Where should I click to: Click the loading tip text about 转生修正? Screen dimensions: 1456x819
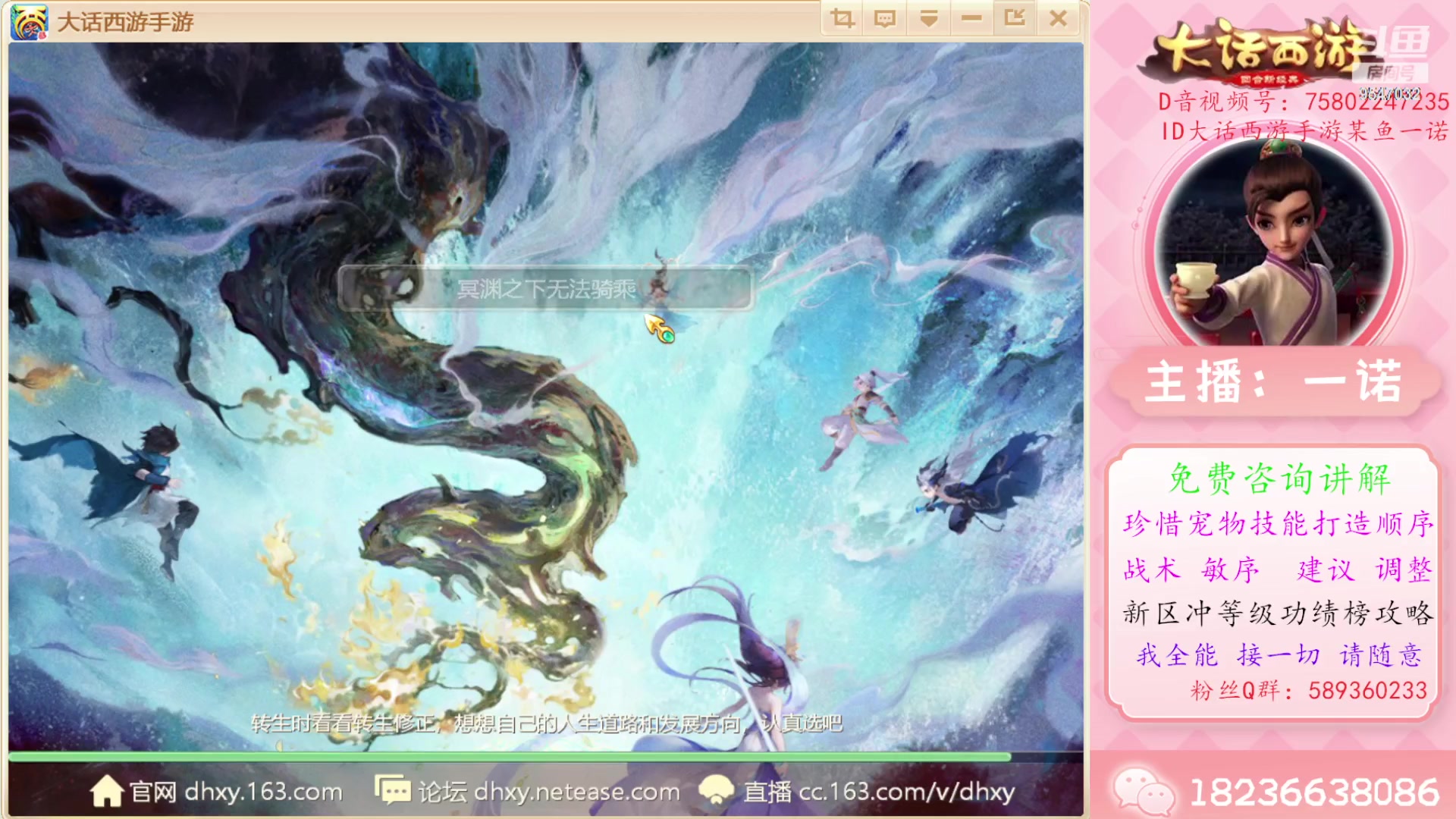(546, 723)
